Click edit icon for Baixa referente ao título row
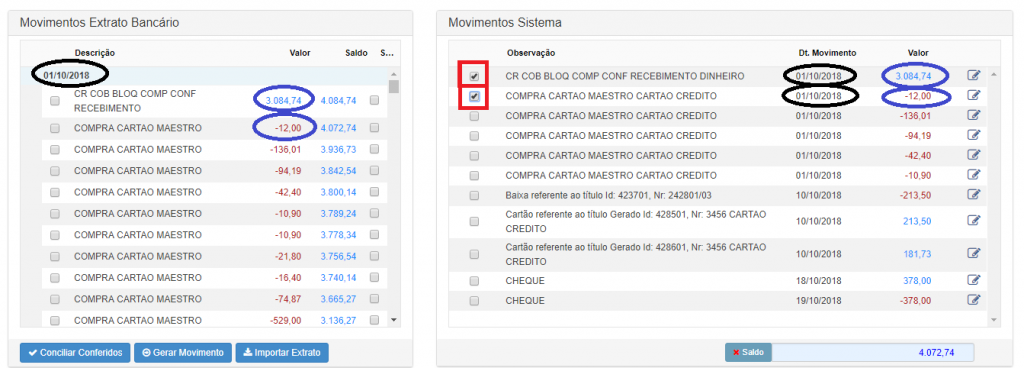The height and width of the screenshot is (368, 1024). pyautogui.click(x=974, y=194)
